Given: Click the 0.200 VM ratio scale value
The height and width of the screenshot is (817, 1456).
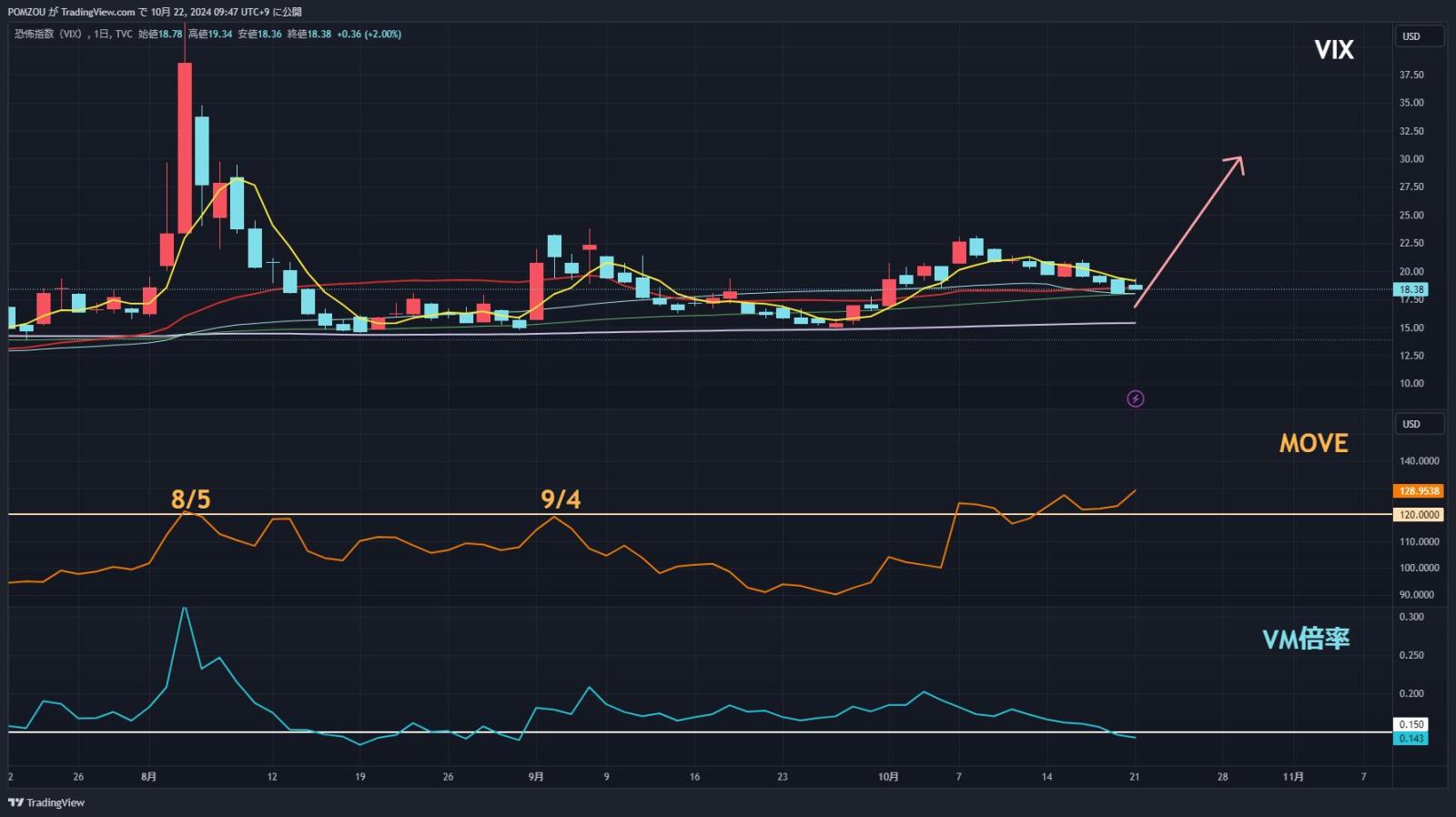Looking at the screenshot, I should [1411, 693].
